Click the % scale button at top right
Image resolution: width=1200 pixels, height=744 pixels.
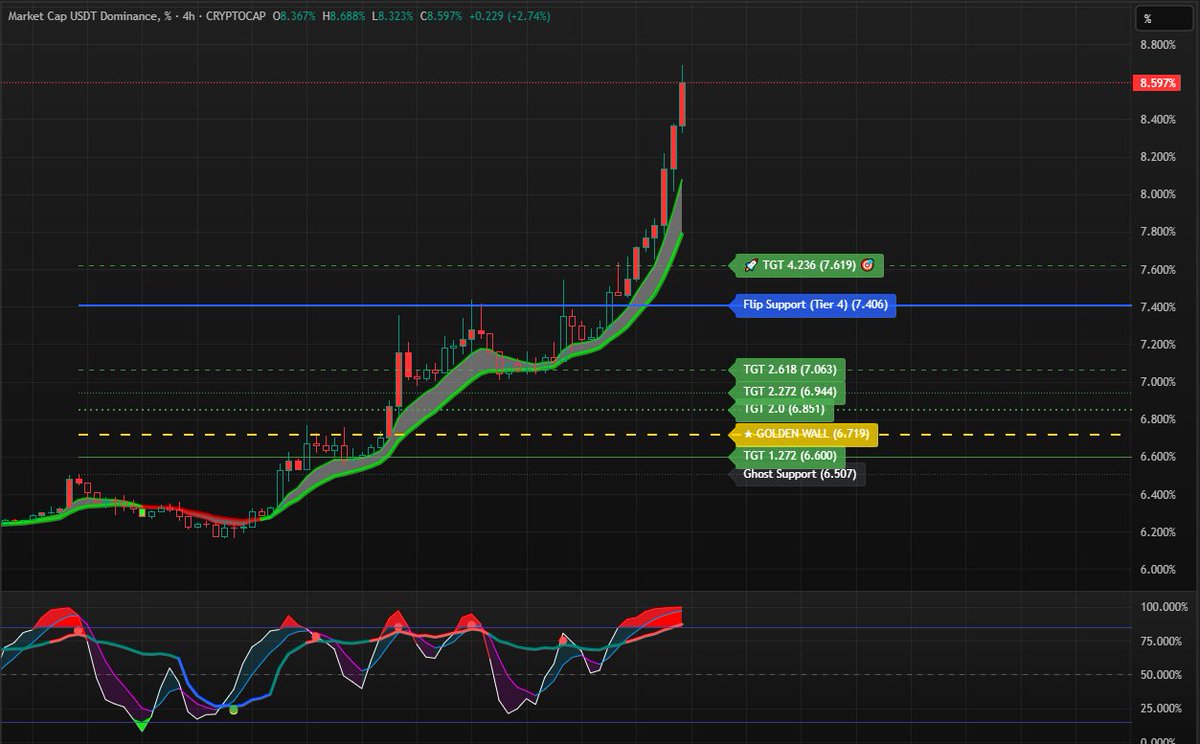click(1164, 18)
